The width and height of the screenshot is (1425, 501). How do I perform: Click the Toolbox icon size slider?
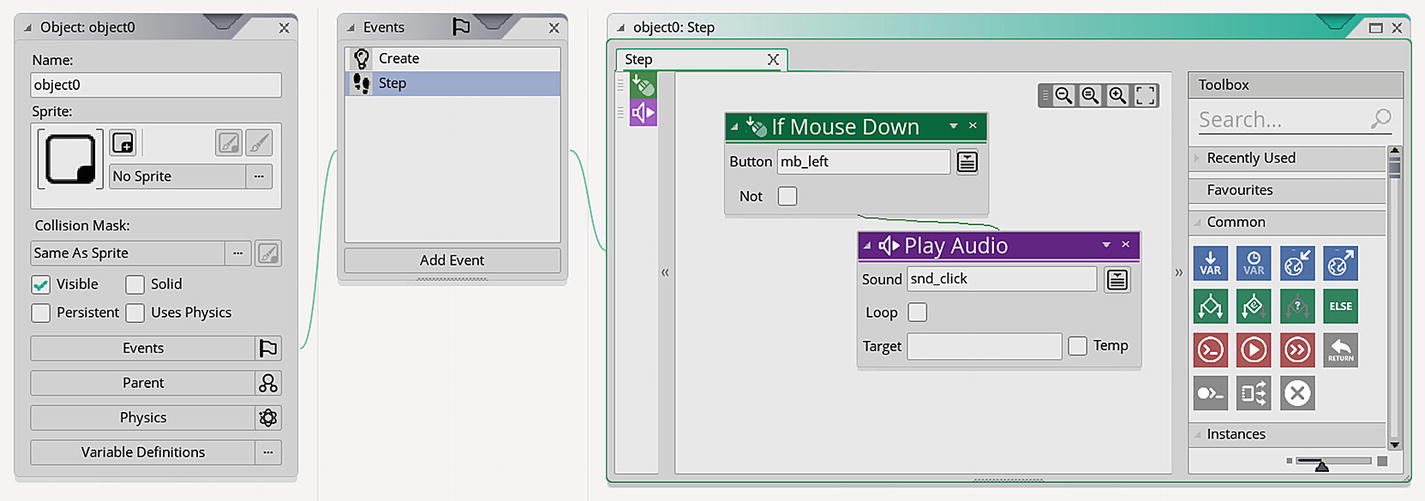coord(1333,461)
